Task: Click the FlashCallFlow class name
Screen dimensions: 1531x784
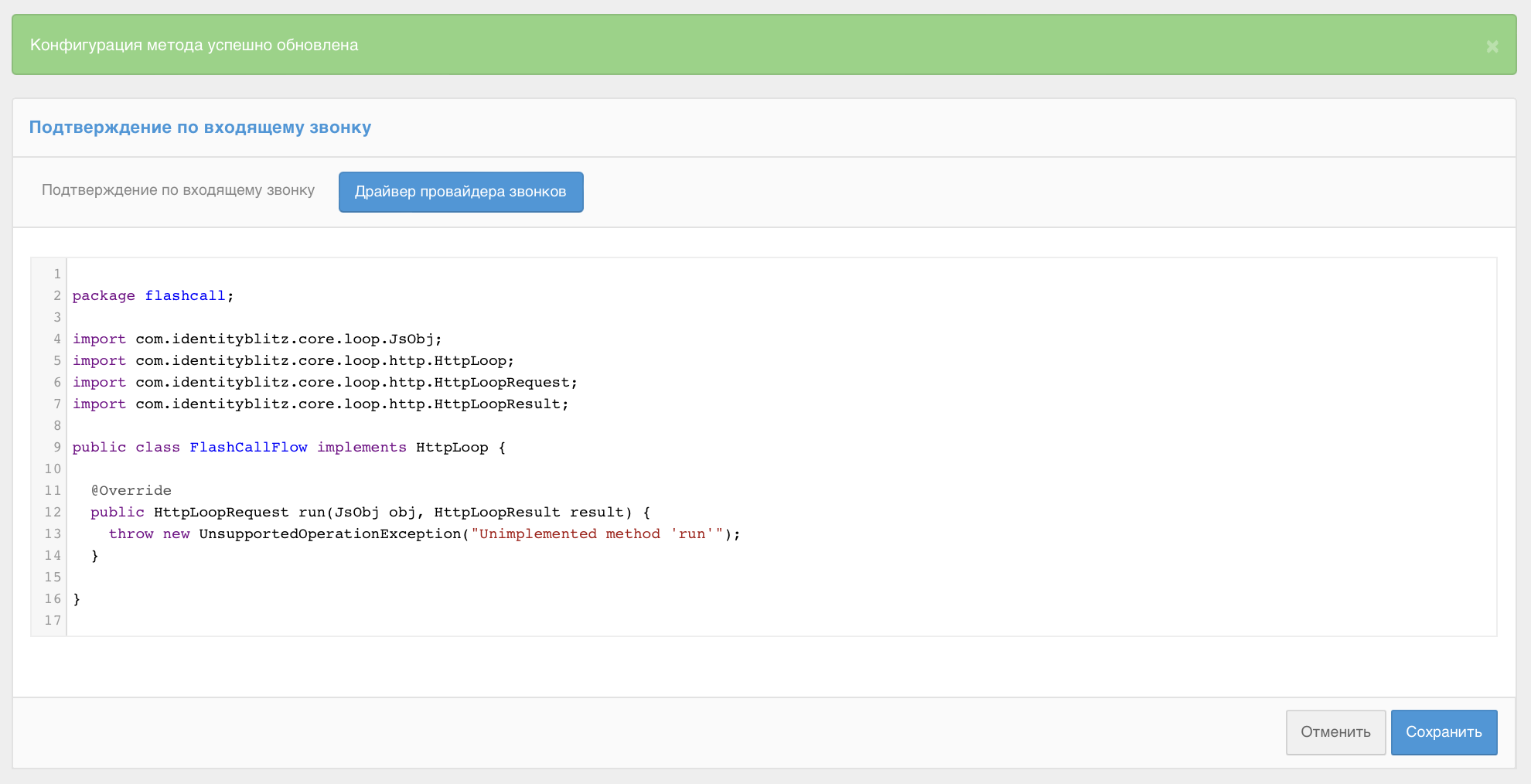Action: 248,448
